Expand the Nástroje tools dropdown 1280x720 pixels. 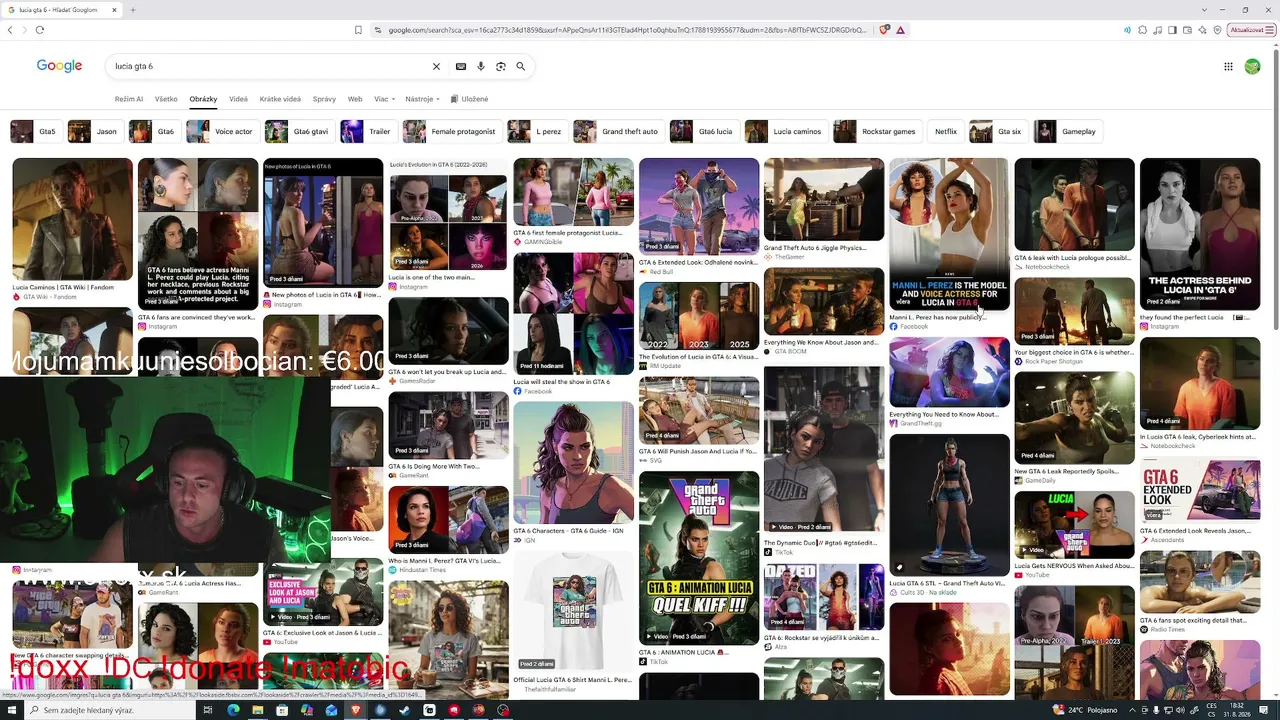[x=422, y=99]
